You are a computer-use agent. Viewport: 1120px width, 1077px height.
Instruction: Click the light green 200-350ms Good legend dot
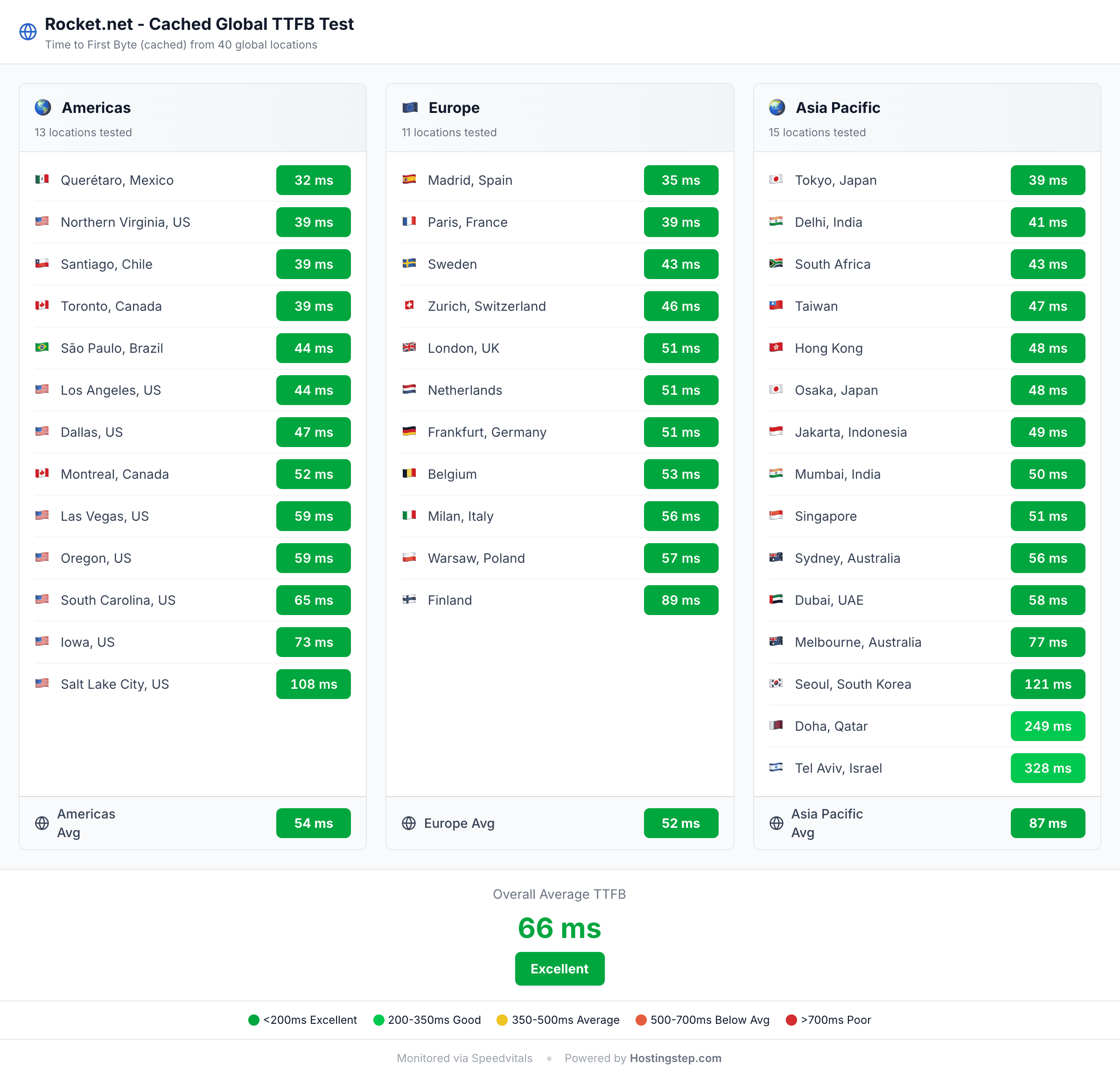[378, 1020]
